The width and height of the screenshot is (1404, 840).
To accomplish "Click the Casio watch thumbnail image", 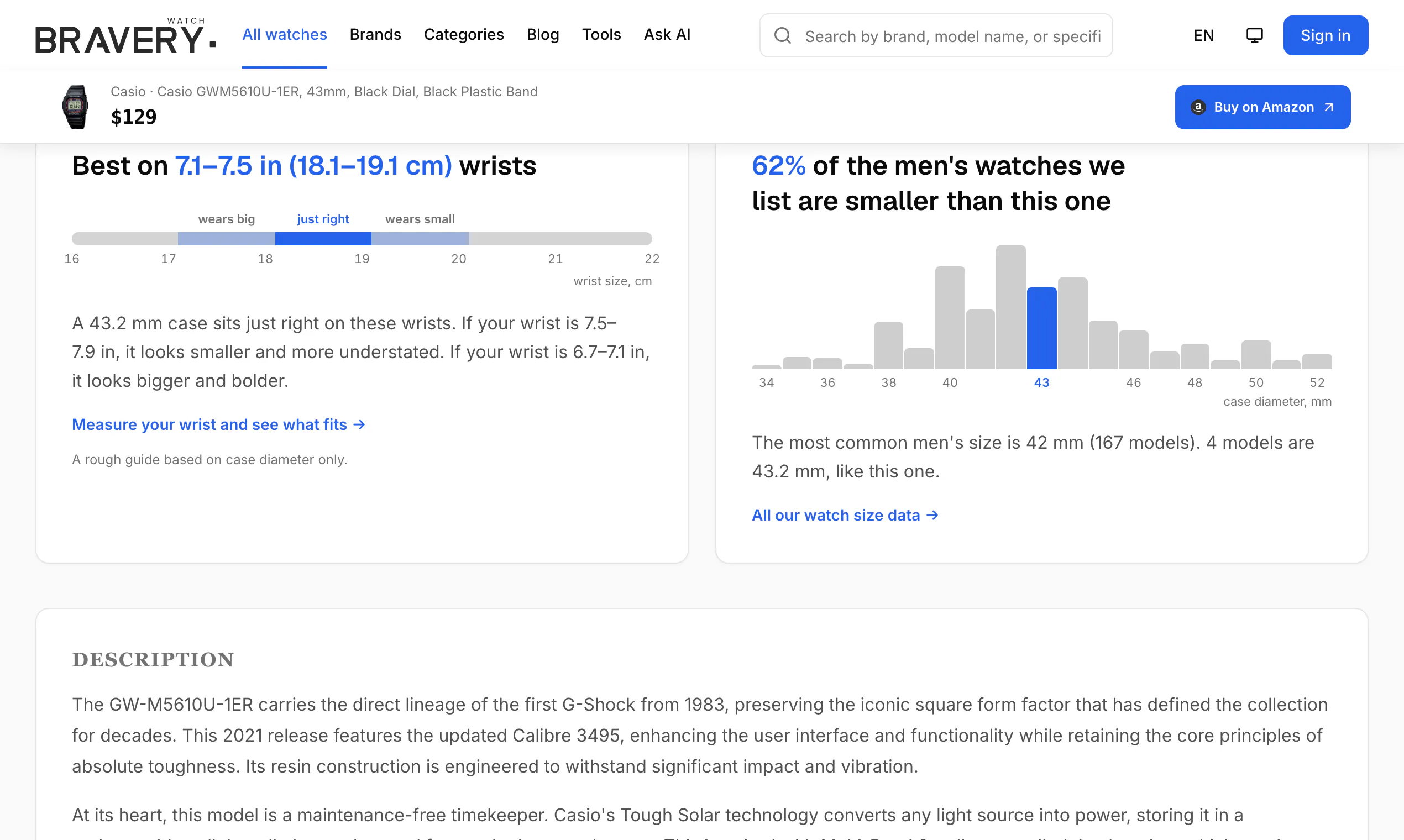I will tap(75, 107).
